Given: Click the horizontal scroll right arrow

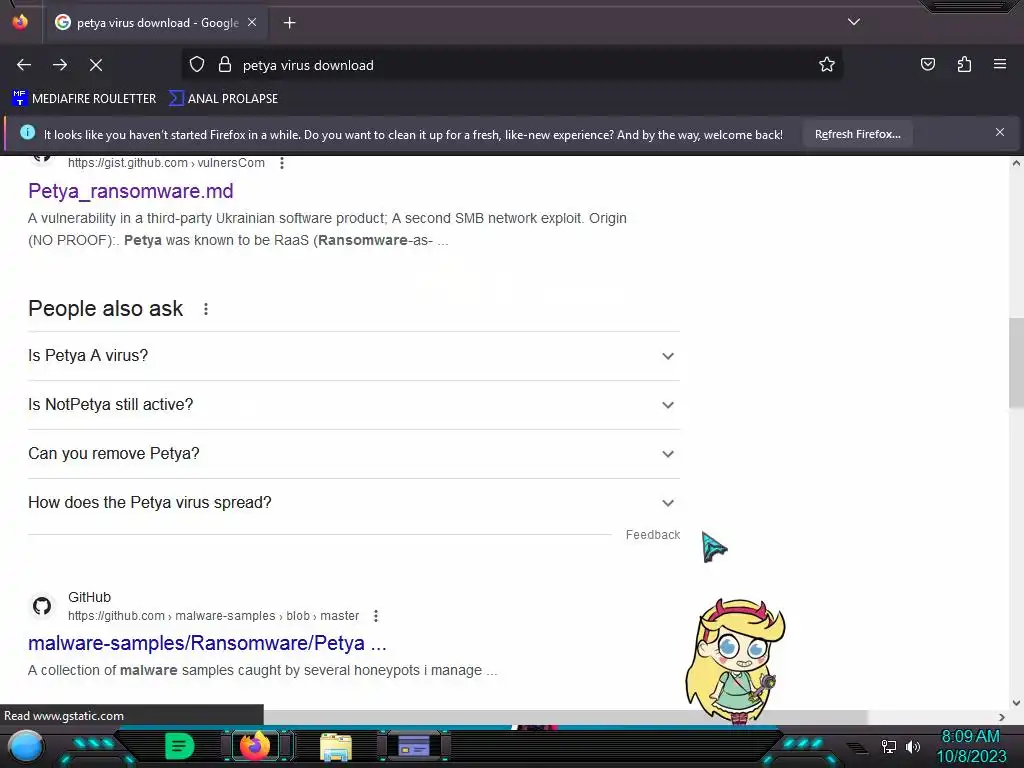Looking at the screenshot, I should click(1002, 717).
